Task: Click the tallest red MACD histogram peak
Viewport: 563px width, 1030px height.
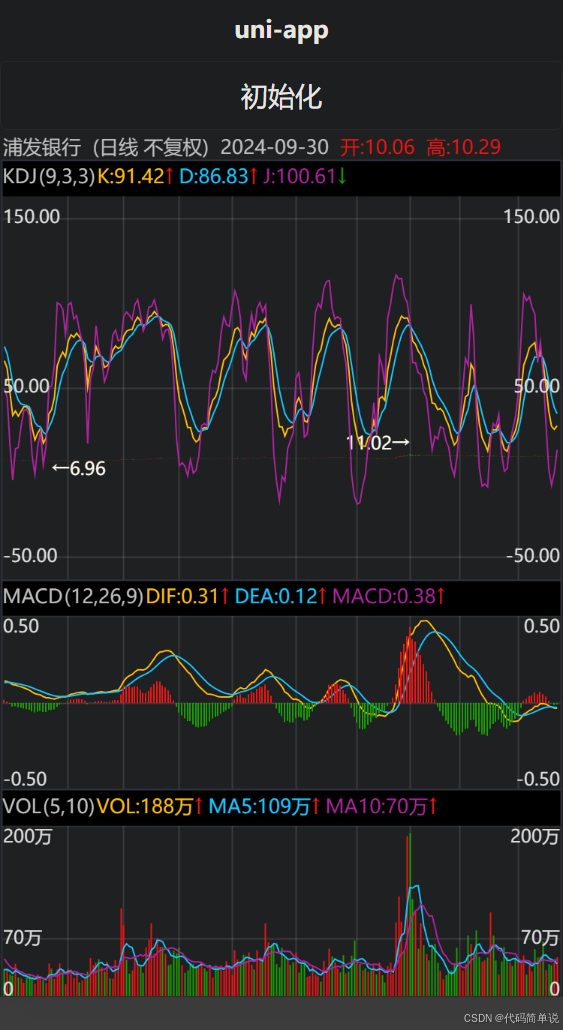Action: [411, 663]
